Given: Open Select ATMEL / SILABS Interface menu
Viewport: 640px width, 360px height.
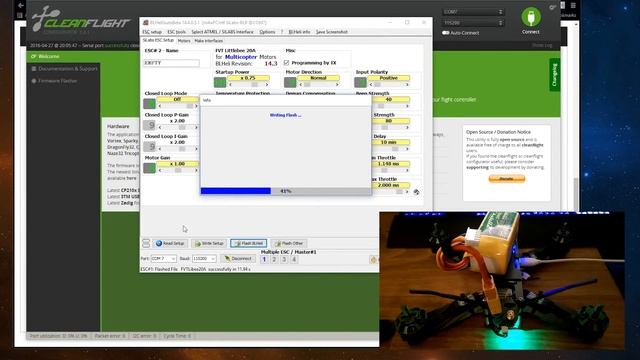Looking at the screenshot, I should (222, 32).
